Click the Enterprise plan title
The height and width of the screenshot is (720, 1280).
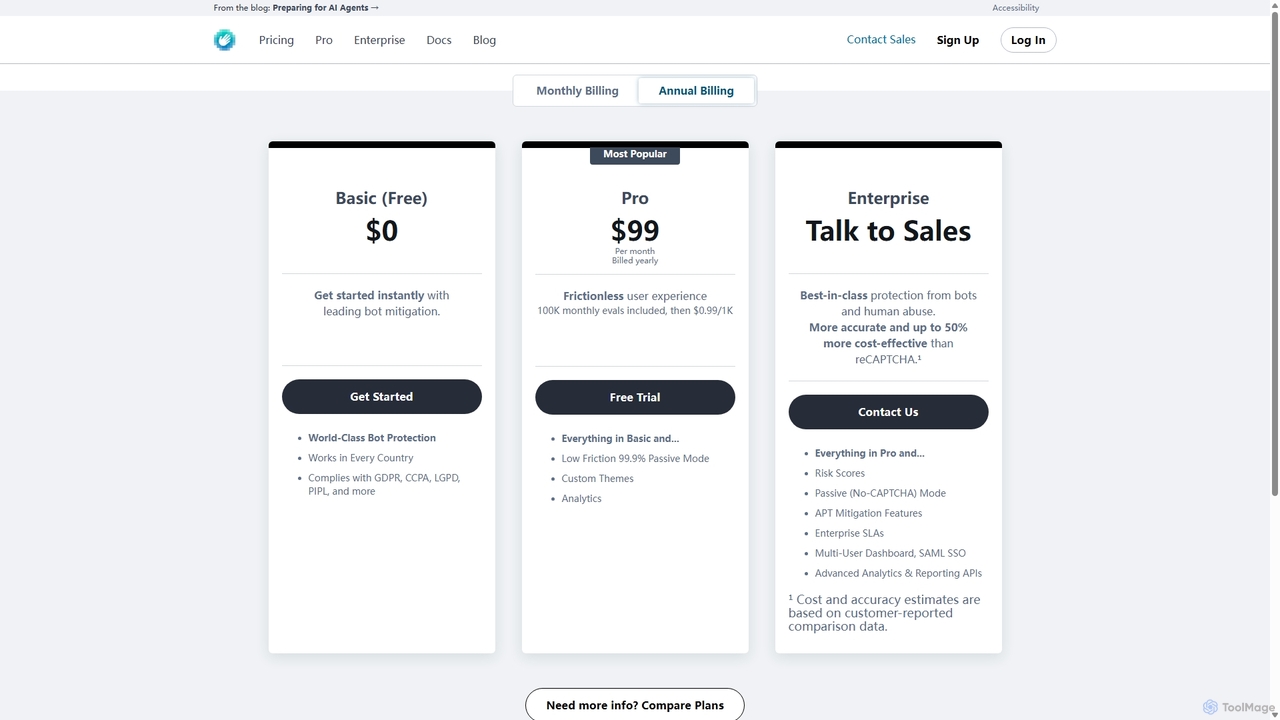click(888, 198)
